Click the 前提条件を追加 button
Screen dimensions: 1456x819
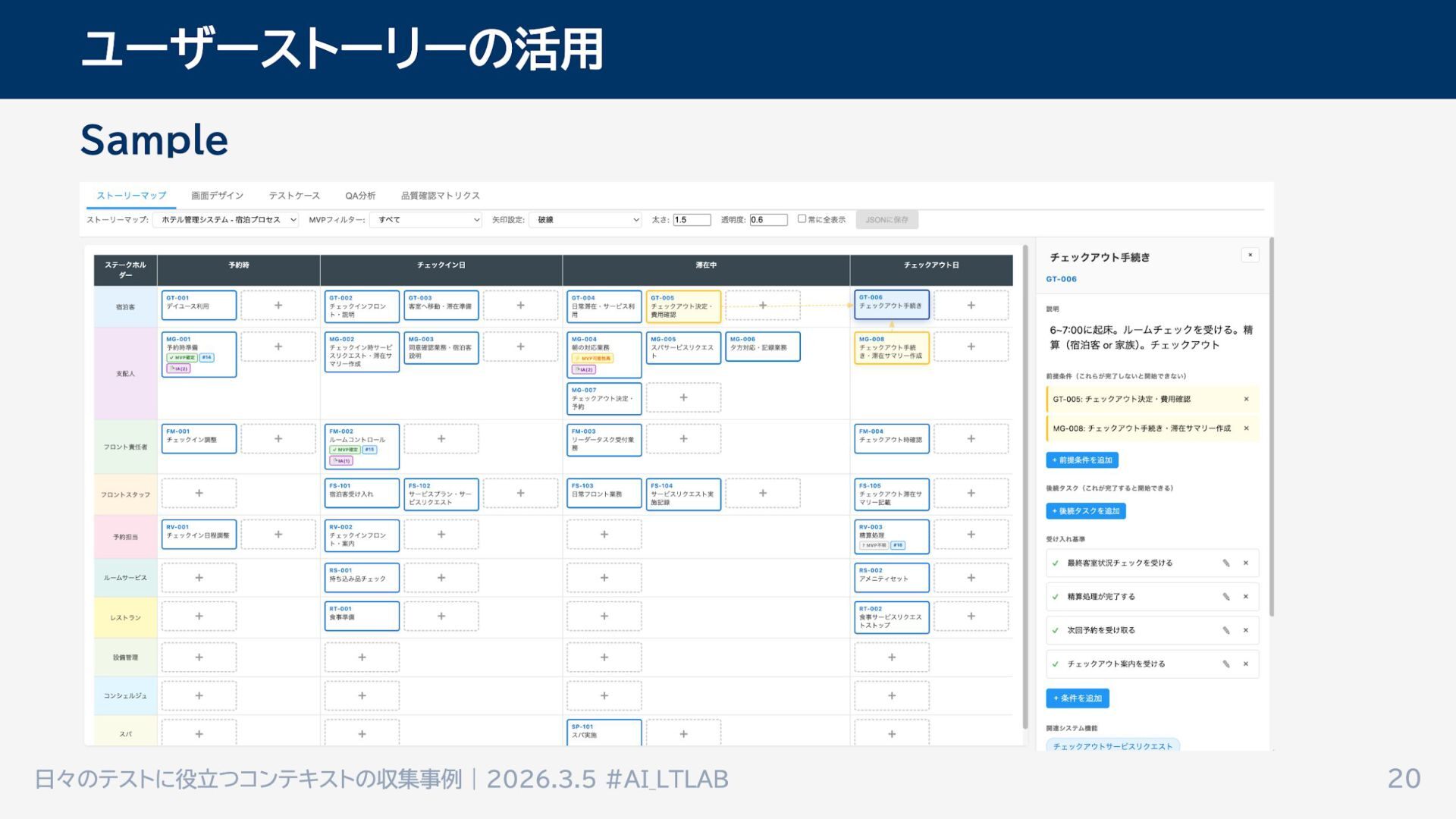[1081, 460]
